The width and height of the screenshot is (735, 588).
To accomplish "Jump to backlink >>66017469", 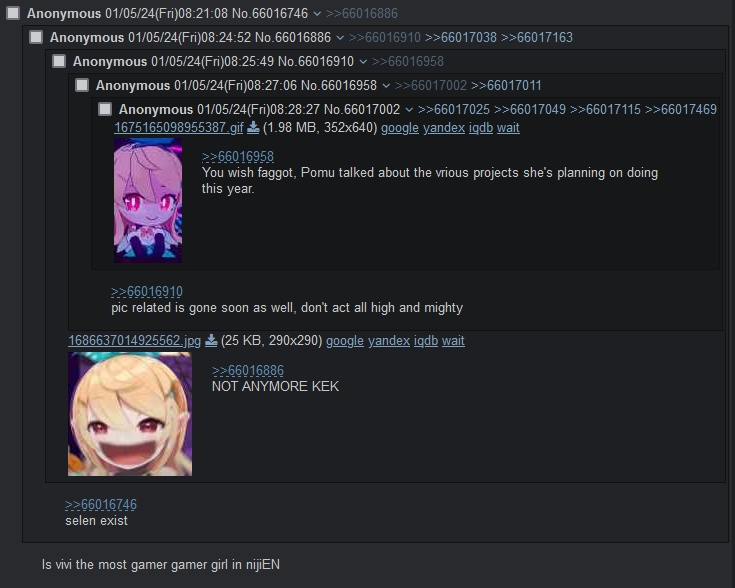I will coord(681,109).
